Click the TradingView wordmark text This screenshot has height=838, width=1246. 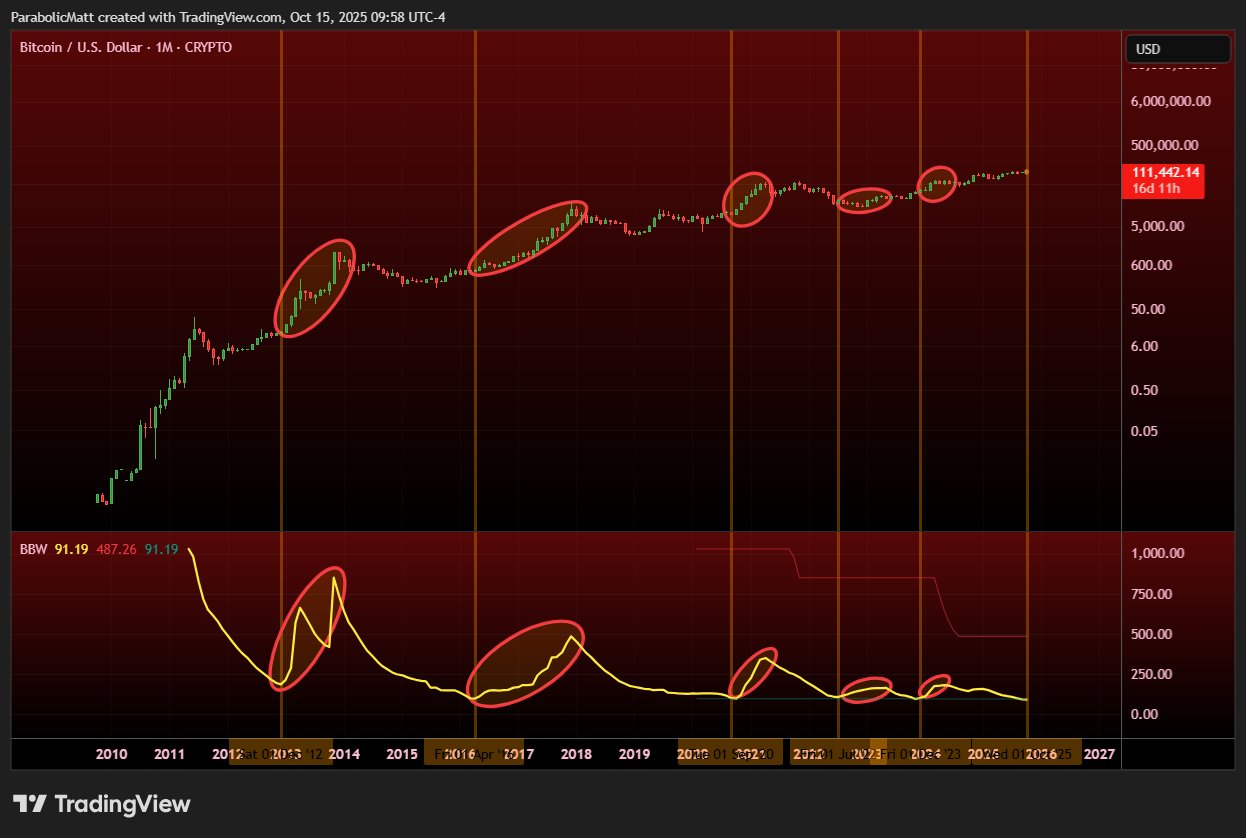(122, 804)
